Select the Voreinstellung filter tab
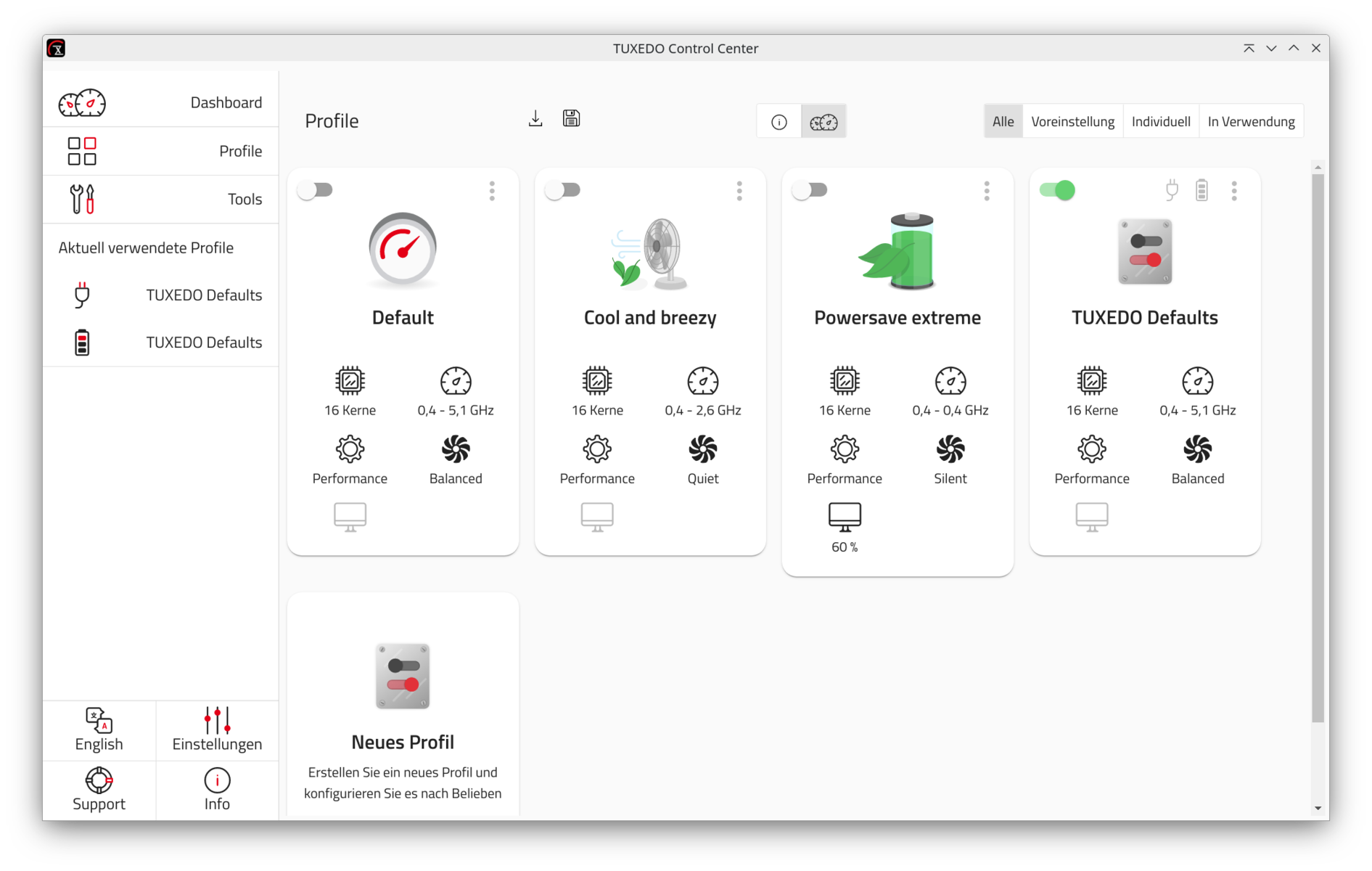Viewport: 1372px width, 871px height. (1072, 121)
